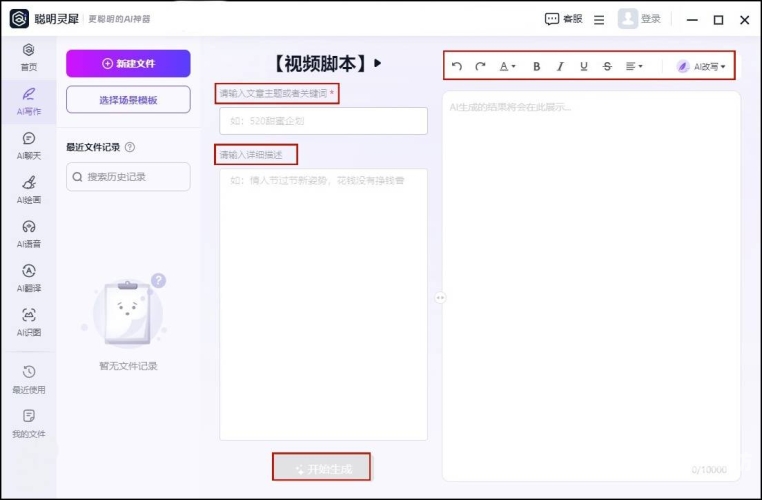
Task: Open 我的文件 my files
Action: coord(29,424)
